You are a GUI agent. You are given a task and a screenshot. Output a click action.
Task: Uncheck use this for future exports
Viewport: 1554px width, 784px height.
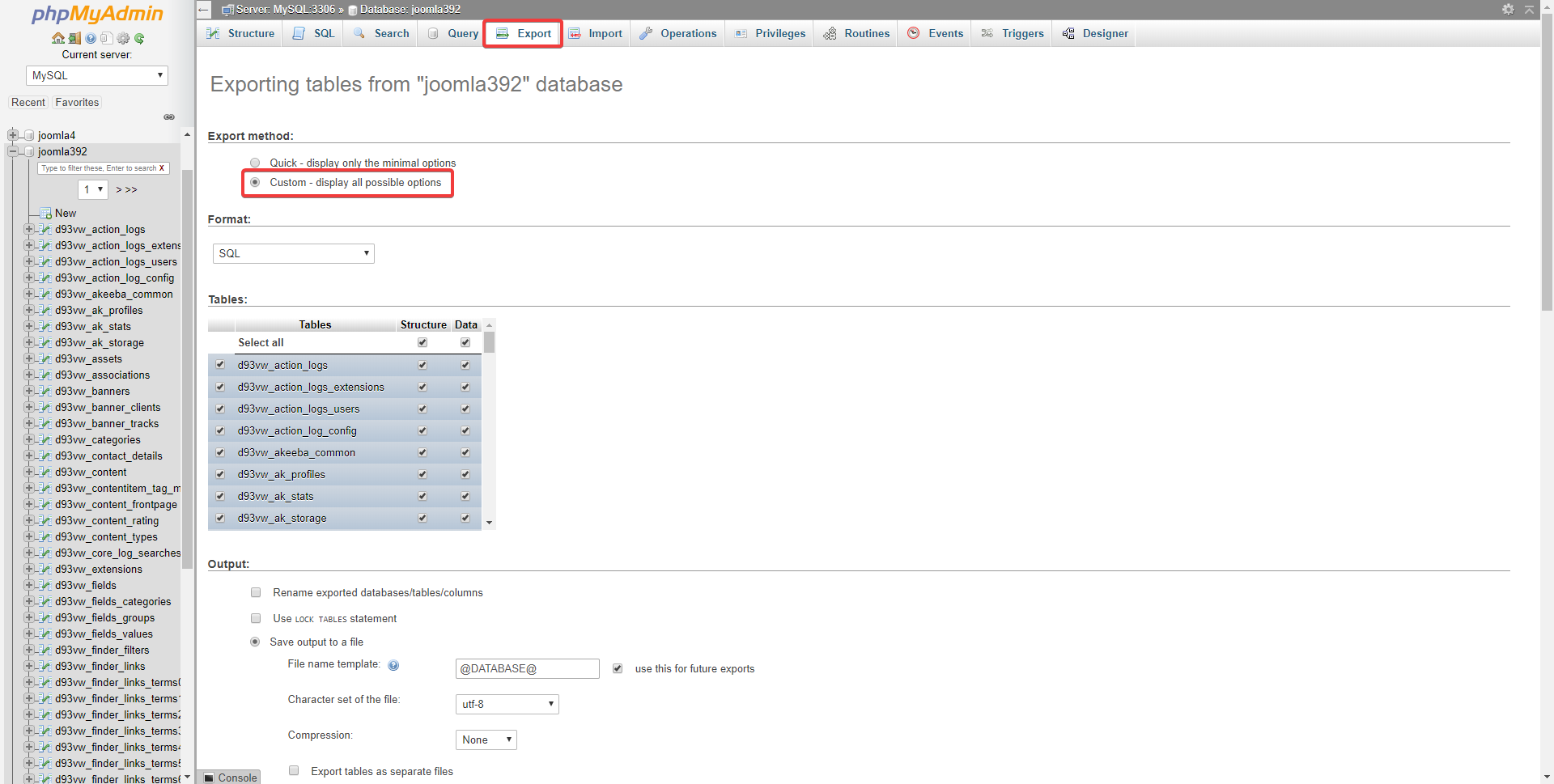[618, 668]
